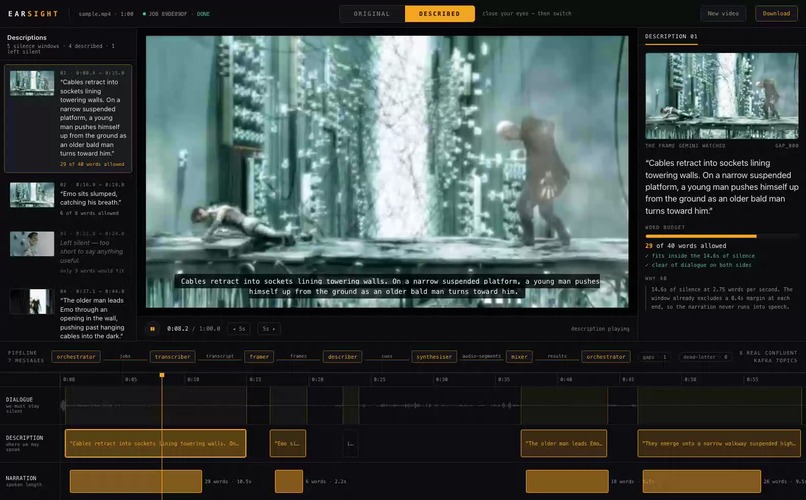Open description 04 'The older man leads' card
This screenshot has width=806, height=500.
coord(68,313)
